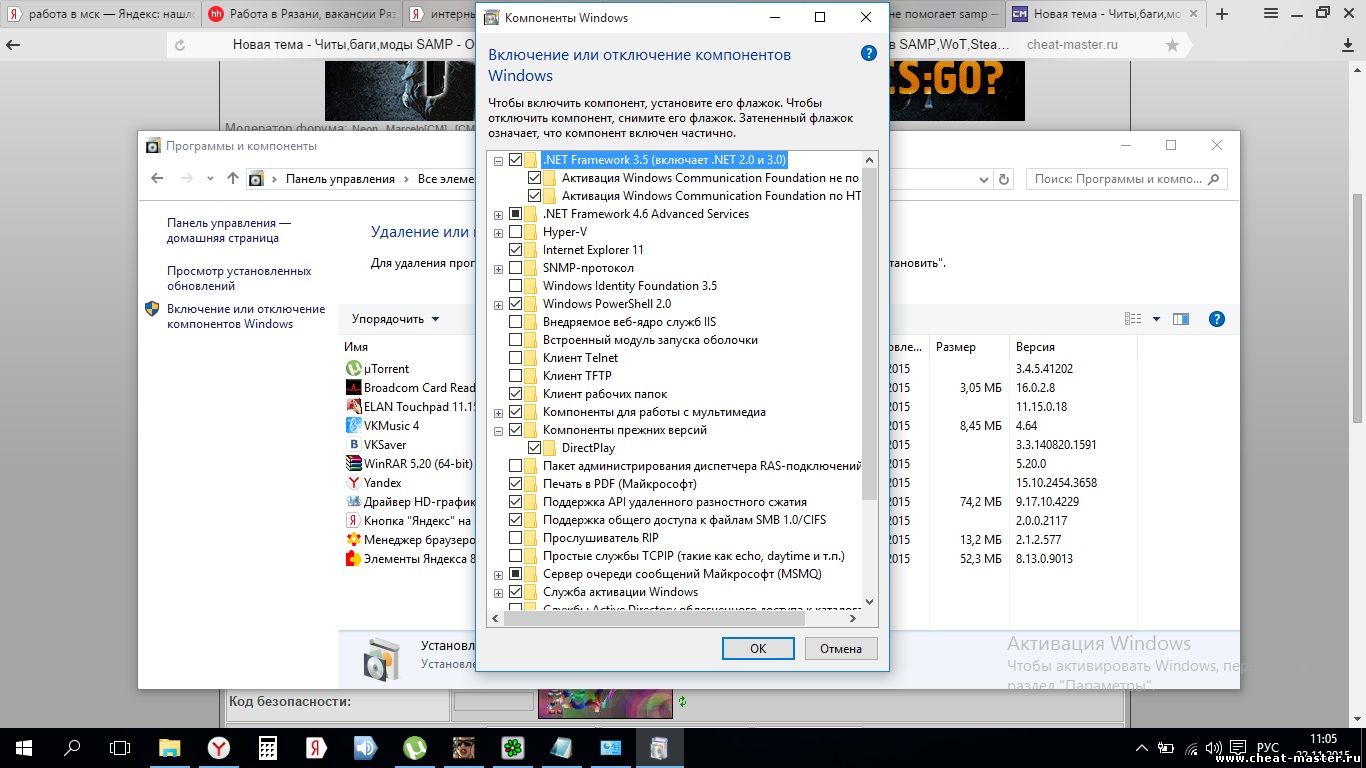Select the WinRAR 5.20 program icon
The height and width of the screenshot is (768, 1366).
(353, 463)
